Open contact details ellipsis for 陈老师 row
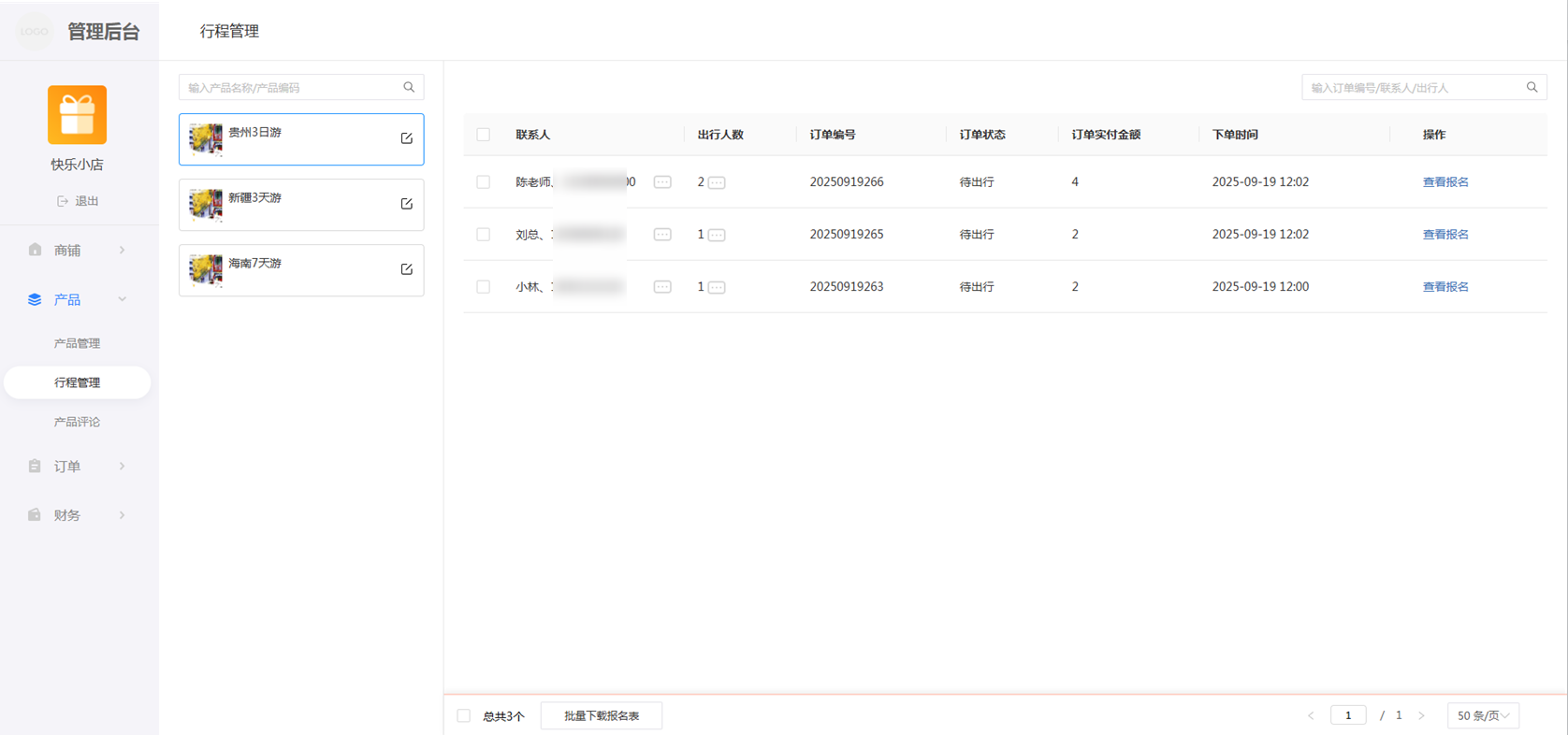This screenshot has height=735, width=1568. point(662,182)
